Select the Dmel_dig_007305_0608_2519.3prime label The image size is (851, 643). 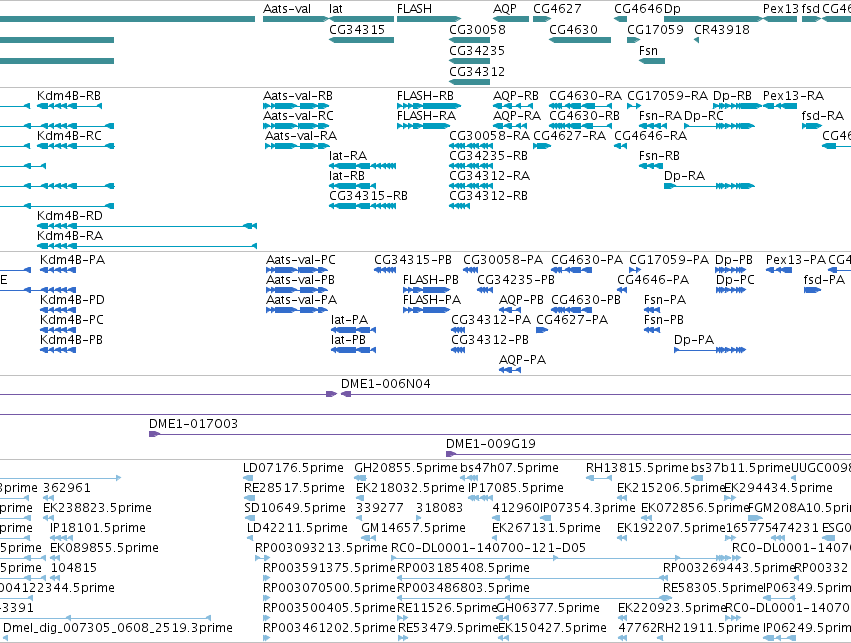(118, 627)
